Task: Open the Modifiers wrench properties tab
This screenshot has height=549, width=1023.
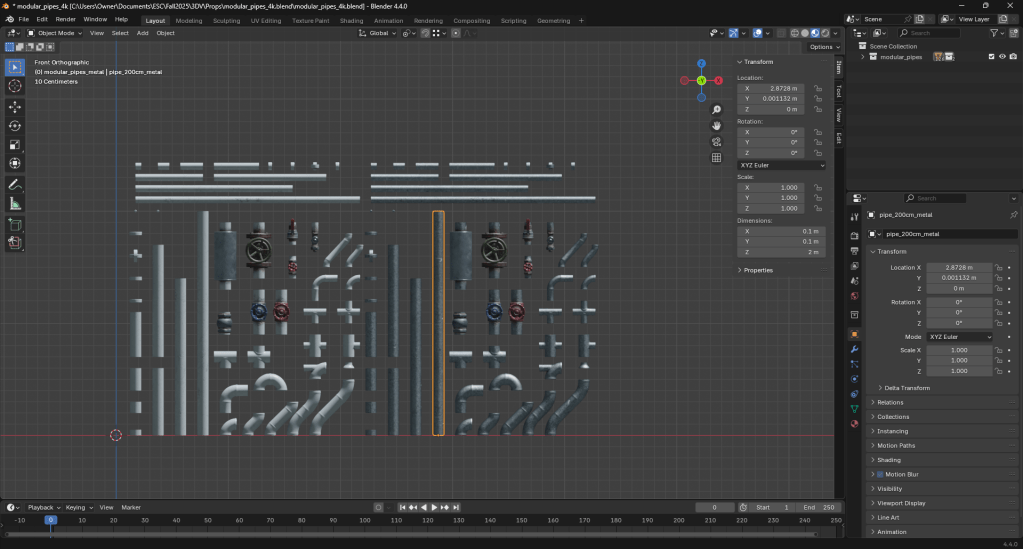Action: (854, 349)
